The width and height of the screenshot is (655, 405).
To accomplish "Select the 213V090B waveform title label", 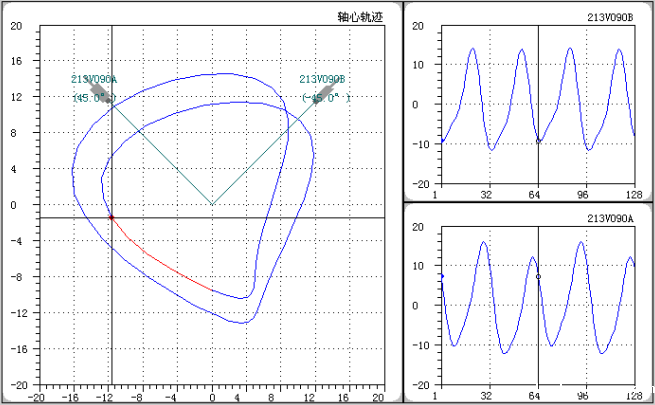I will [609, 18].
